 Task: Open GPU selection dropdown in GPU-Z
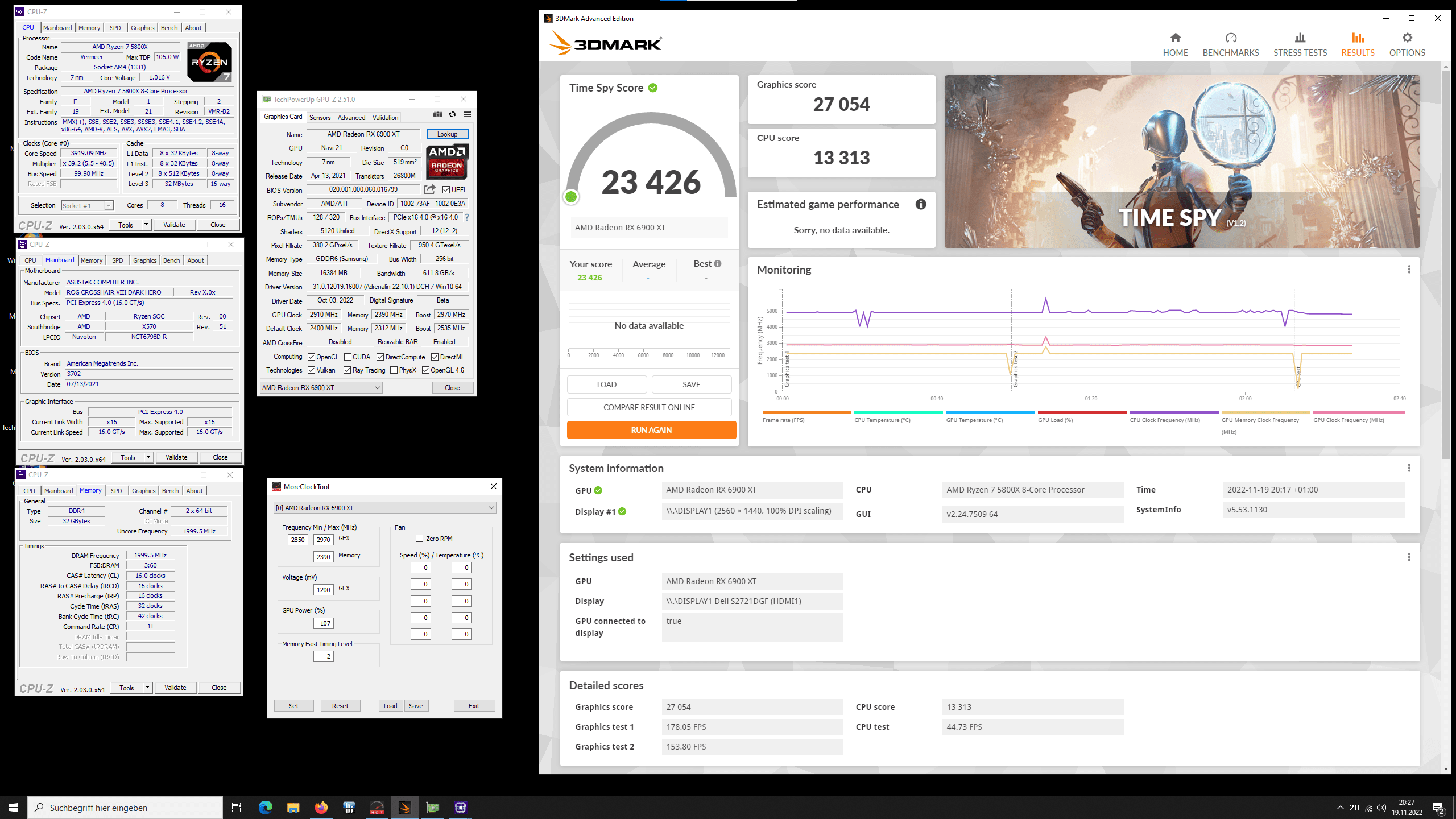coord(321,388)
